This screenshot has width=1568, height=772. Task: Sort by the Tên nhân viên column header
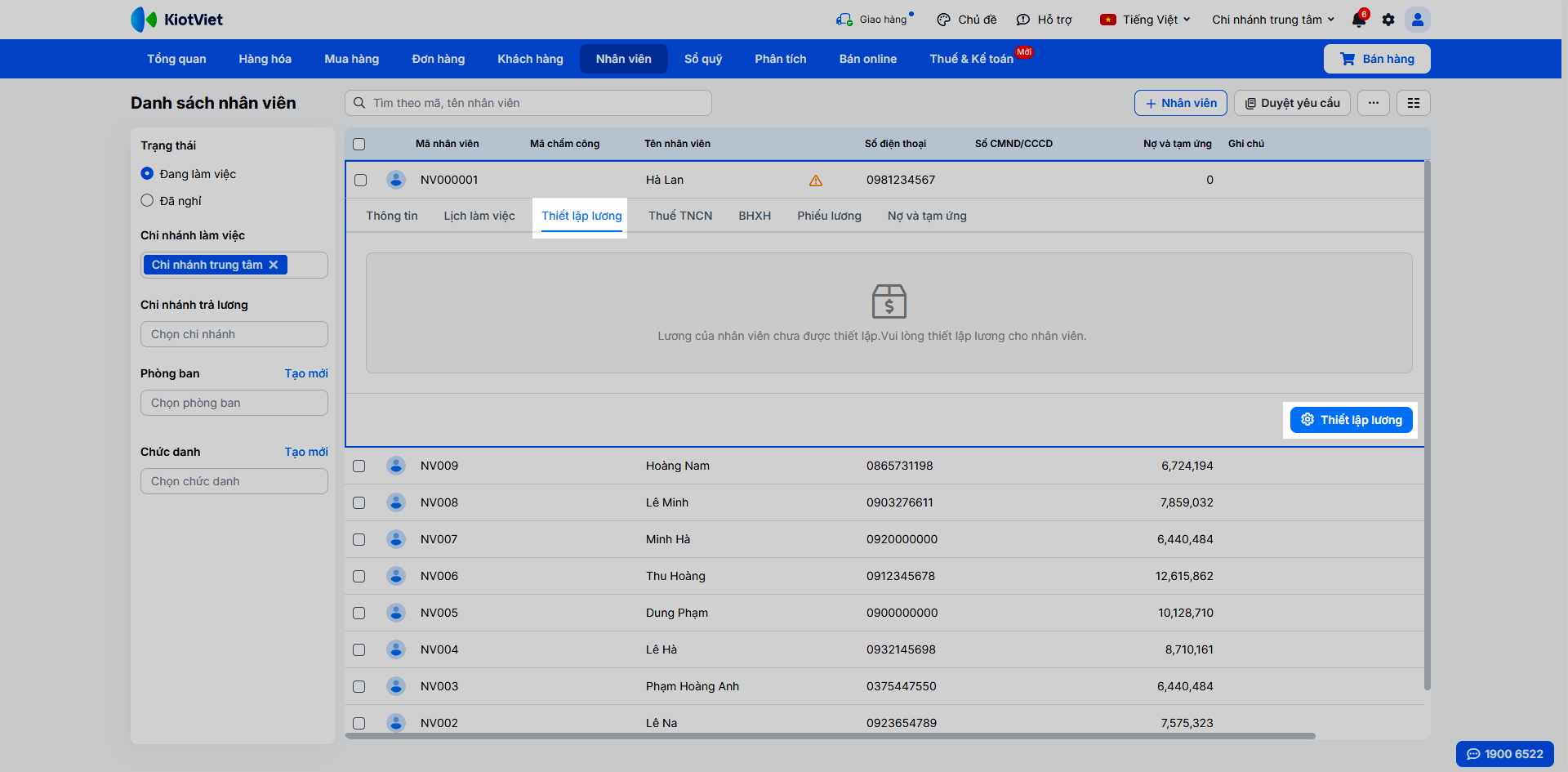677,144
